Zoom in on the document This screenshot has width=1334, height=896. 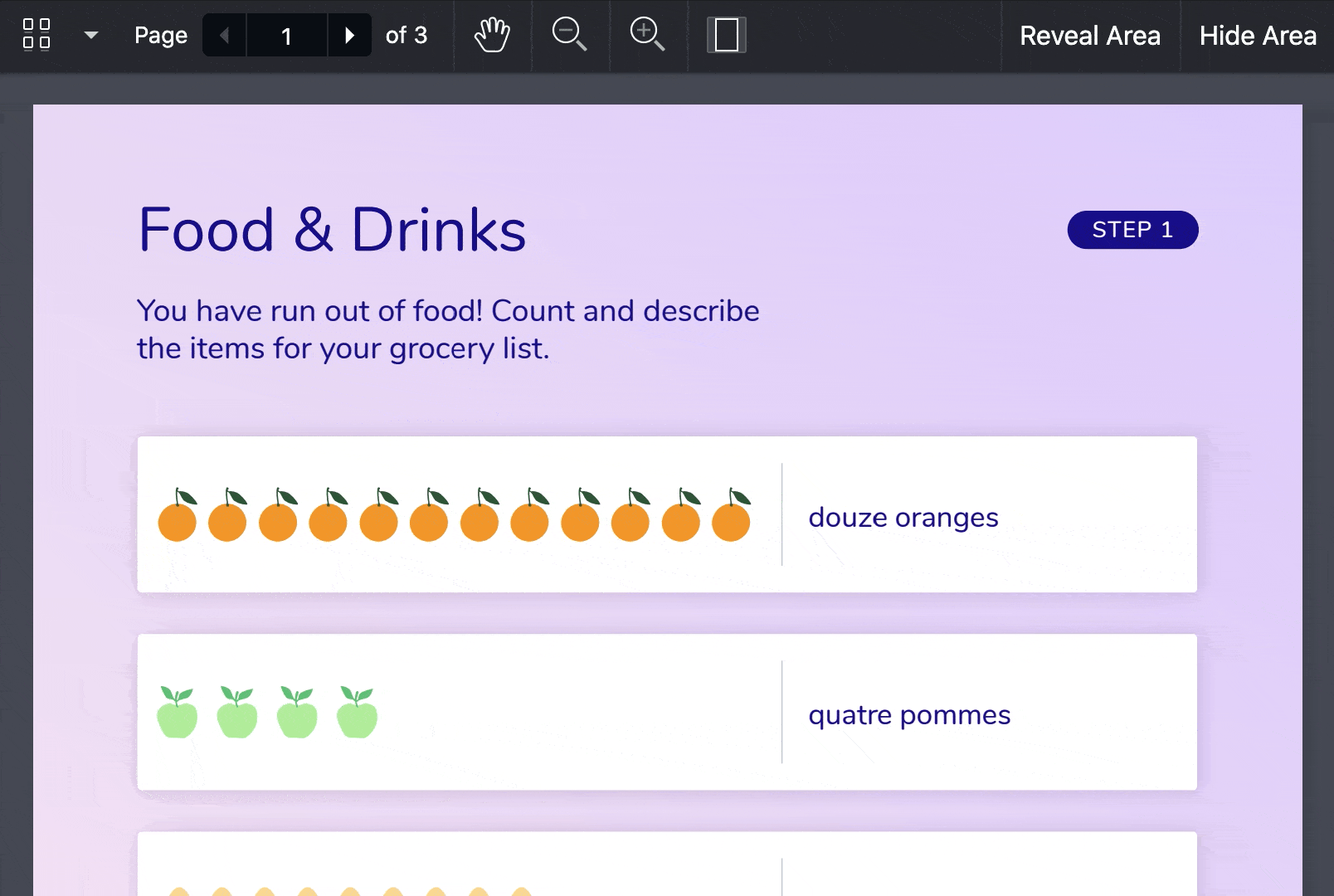[647, 35]
